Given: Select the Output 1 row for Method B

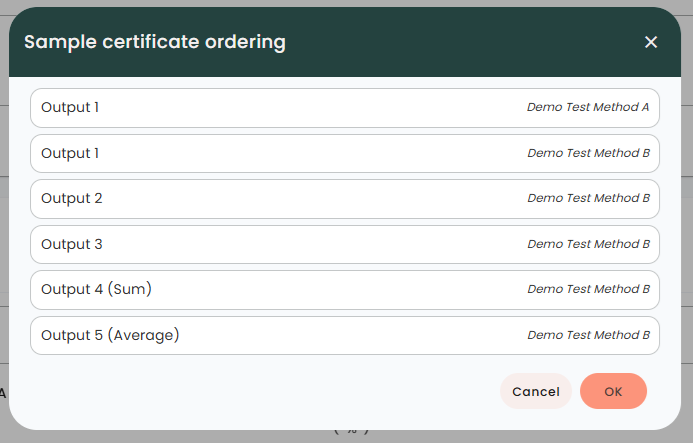Looking at the screenshot, I should pyautogui.click(x=345, y=153).
